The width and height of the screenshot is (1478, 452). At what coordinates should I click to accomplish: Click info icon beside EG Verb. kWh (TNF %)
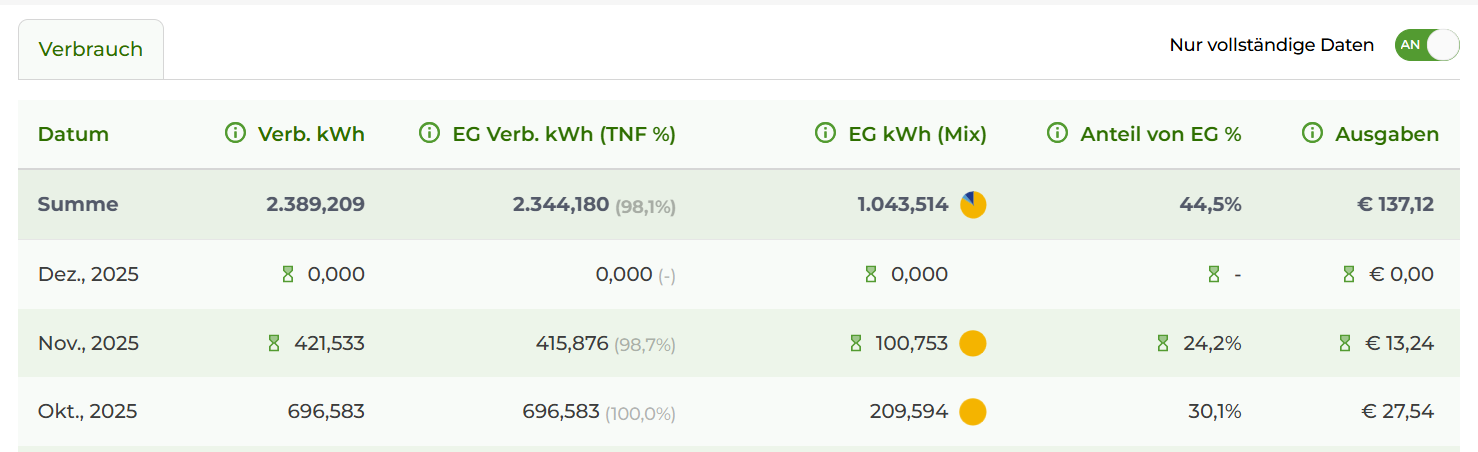(x=430, y=134)
